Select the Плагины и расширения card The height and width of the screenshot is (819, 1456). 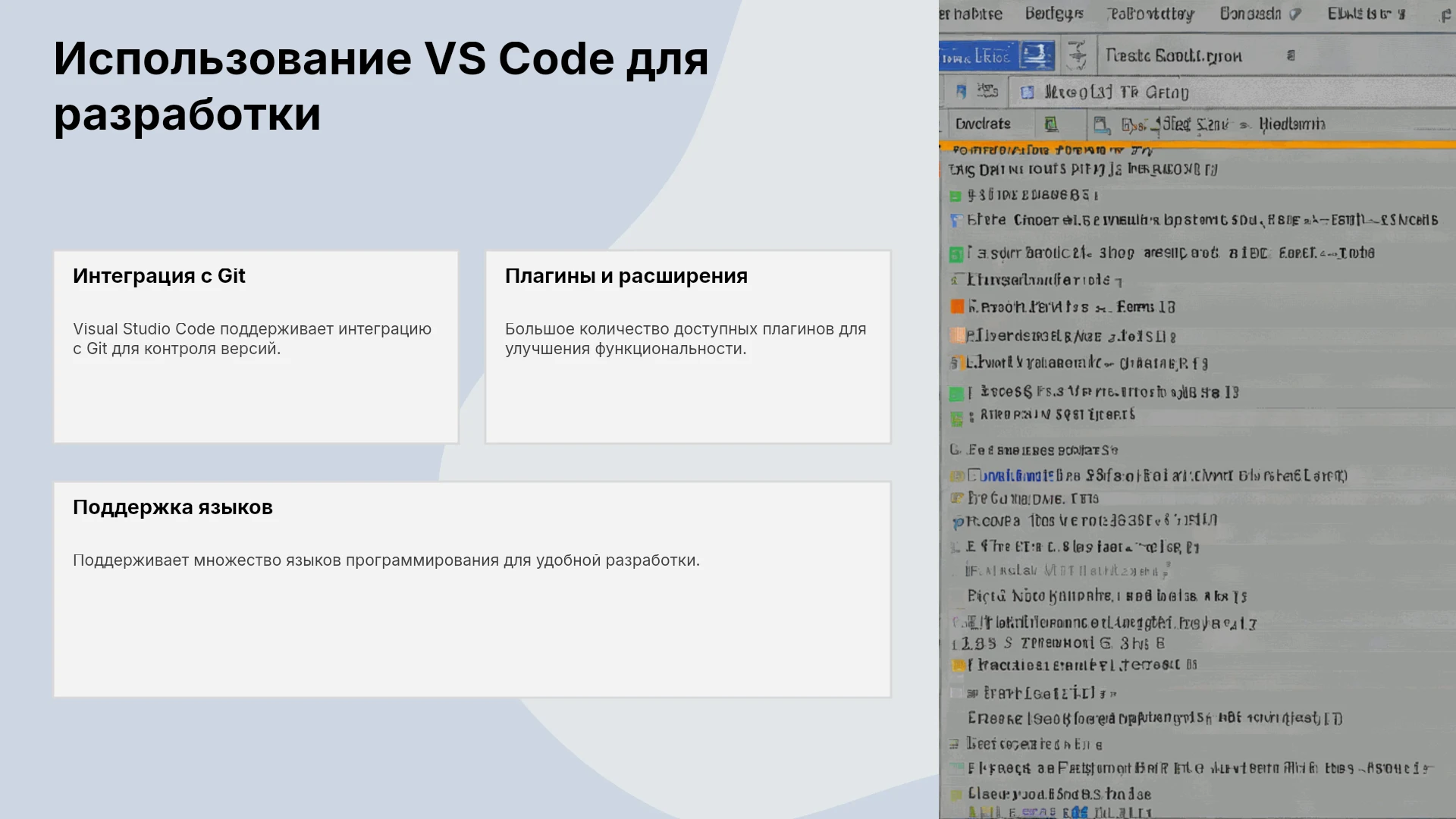tap(688, 347)
